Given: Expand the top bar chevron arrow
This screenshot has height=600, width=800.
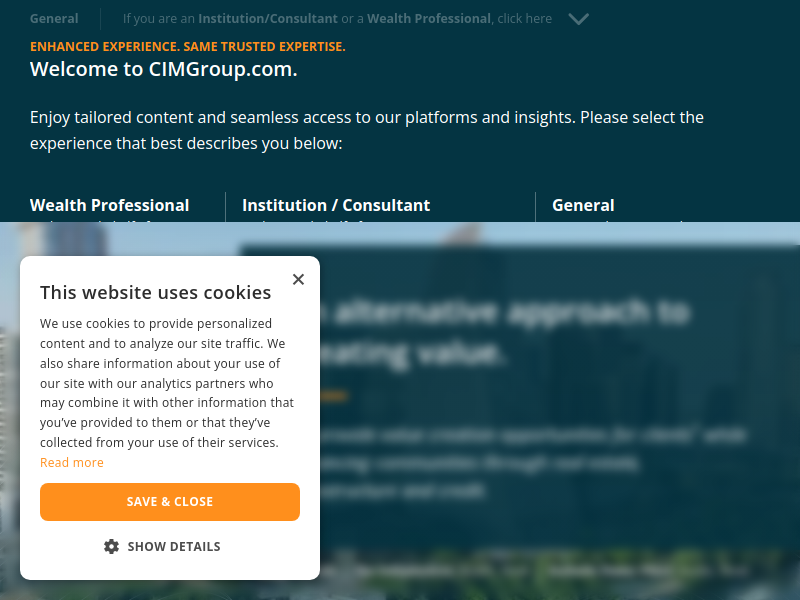Looking at the screenshot, I should 579,19.
